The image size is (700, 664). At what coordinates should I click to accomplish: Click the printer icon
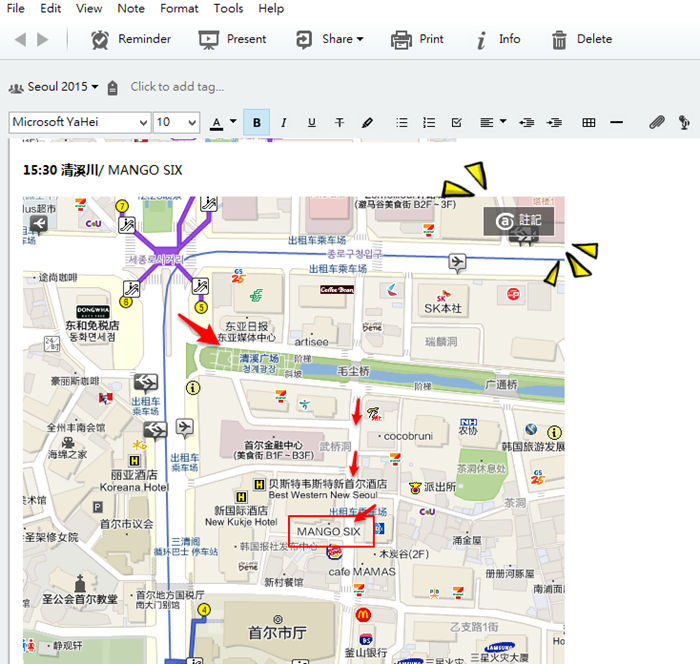pyautogui.click(x=401, y=40)
